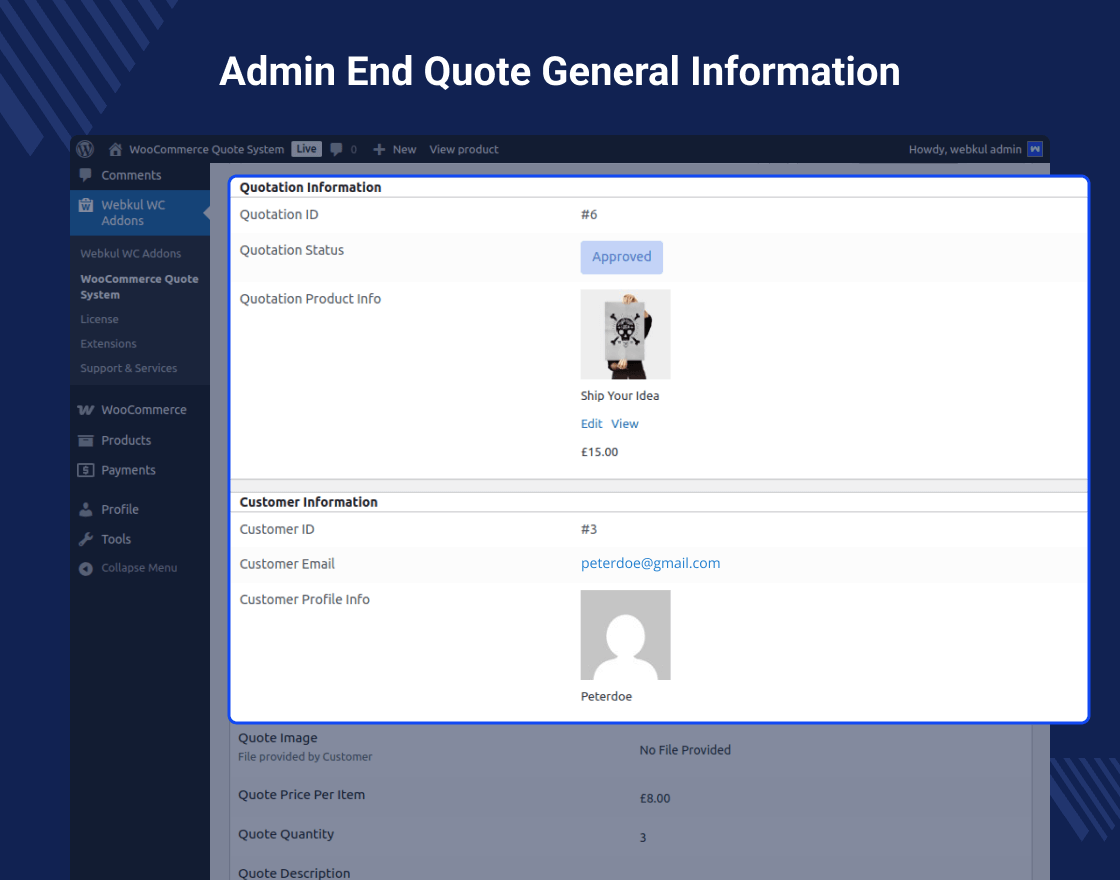Click the Approved status badge
Screen dimensions: 1120x880
621,257
